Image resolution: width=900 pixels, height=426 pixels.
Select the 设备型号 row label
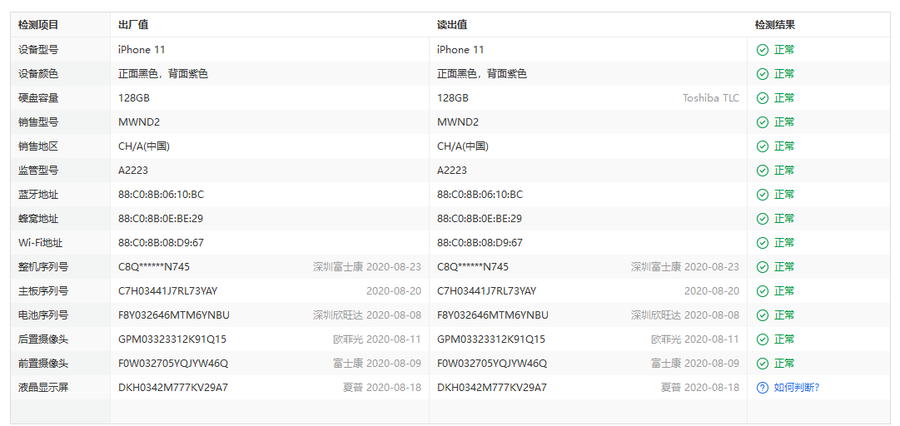click(x=38, y=50)
